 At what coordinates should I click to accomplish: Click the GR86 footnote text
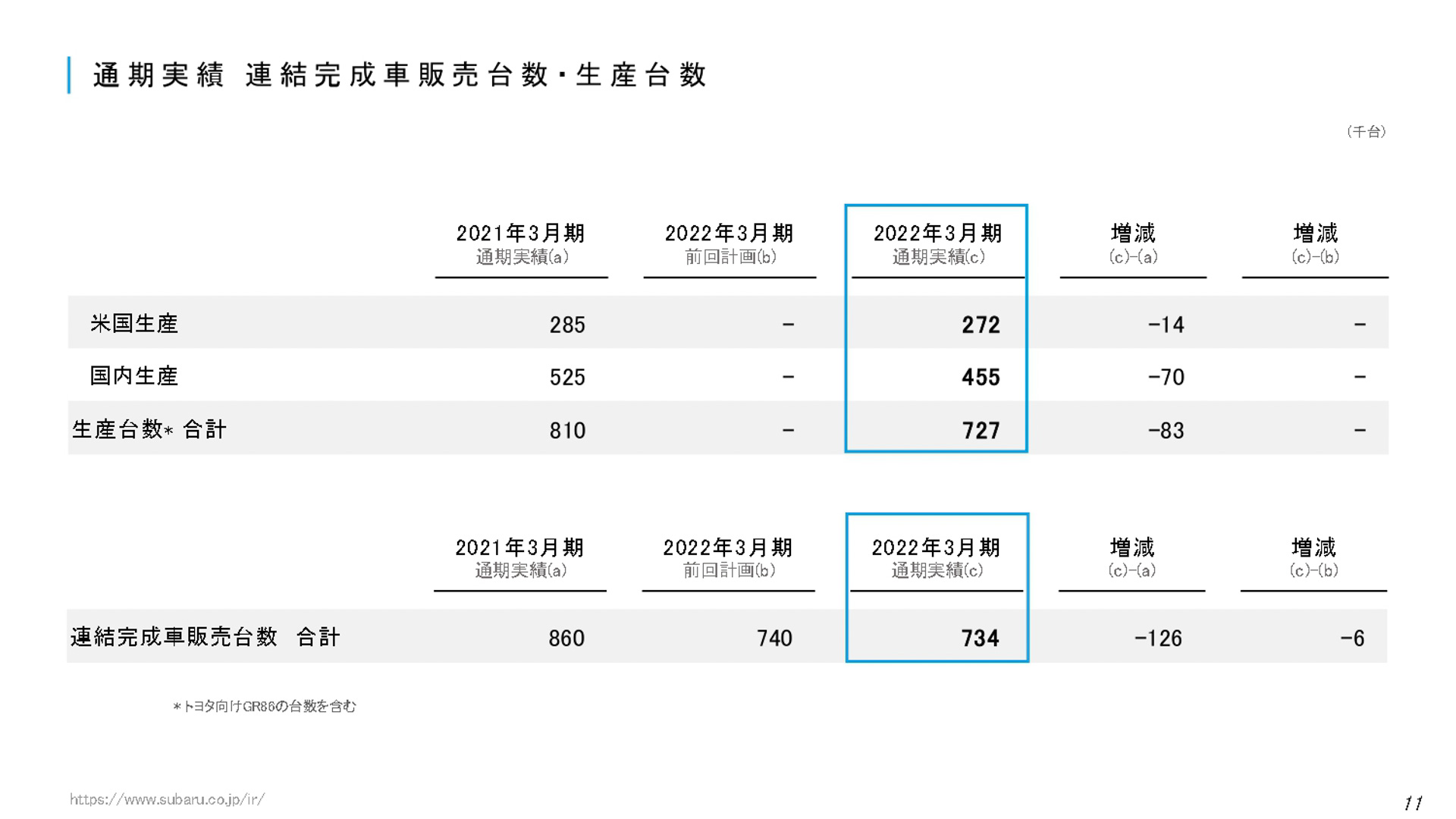click(x=265, y=706)
